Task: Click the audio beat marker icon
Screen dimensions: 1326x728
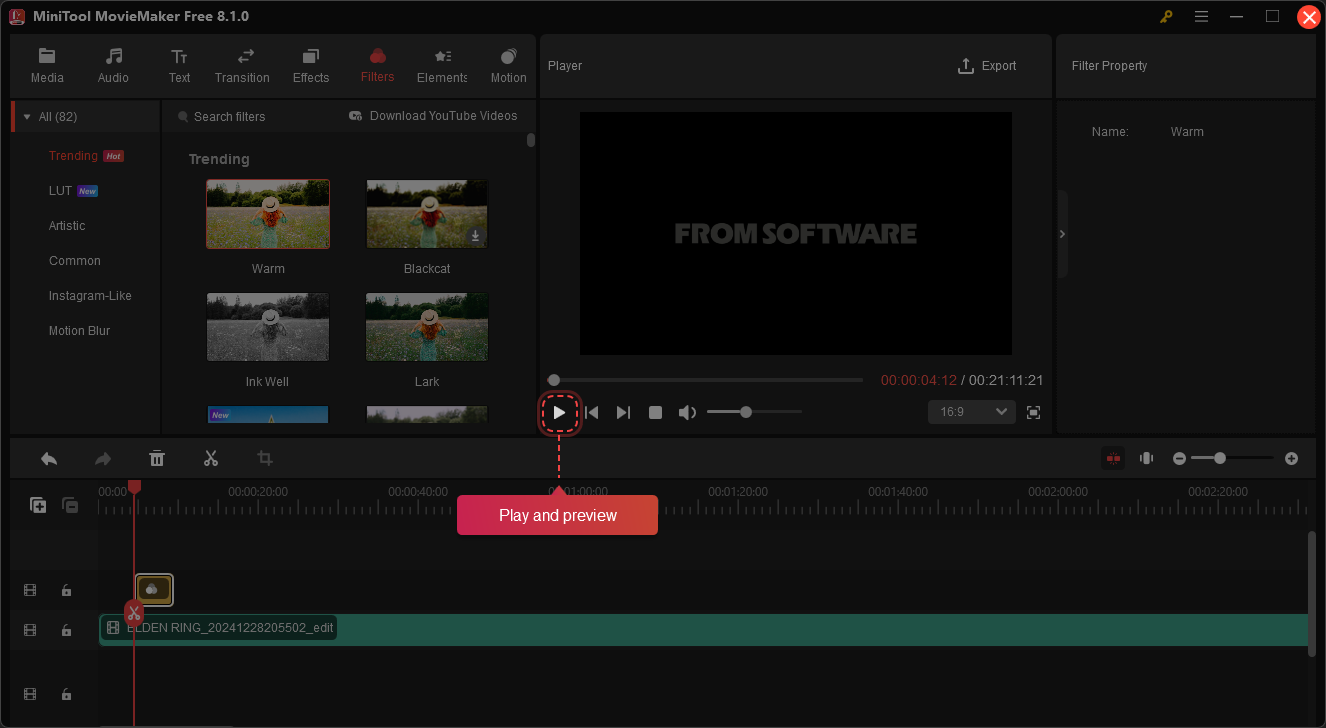Action: [1147, 458]
